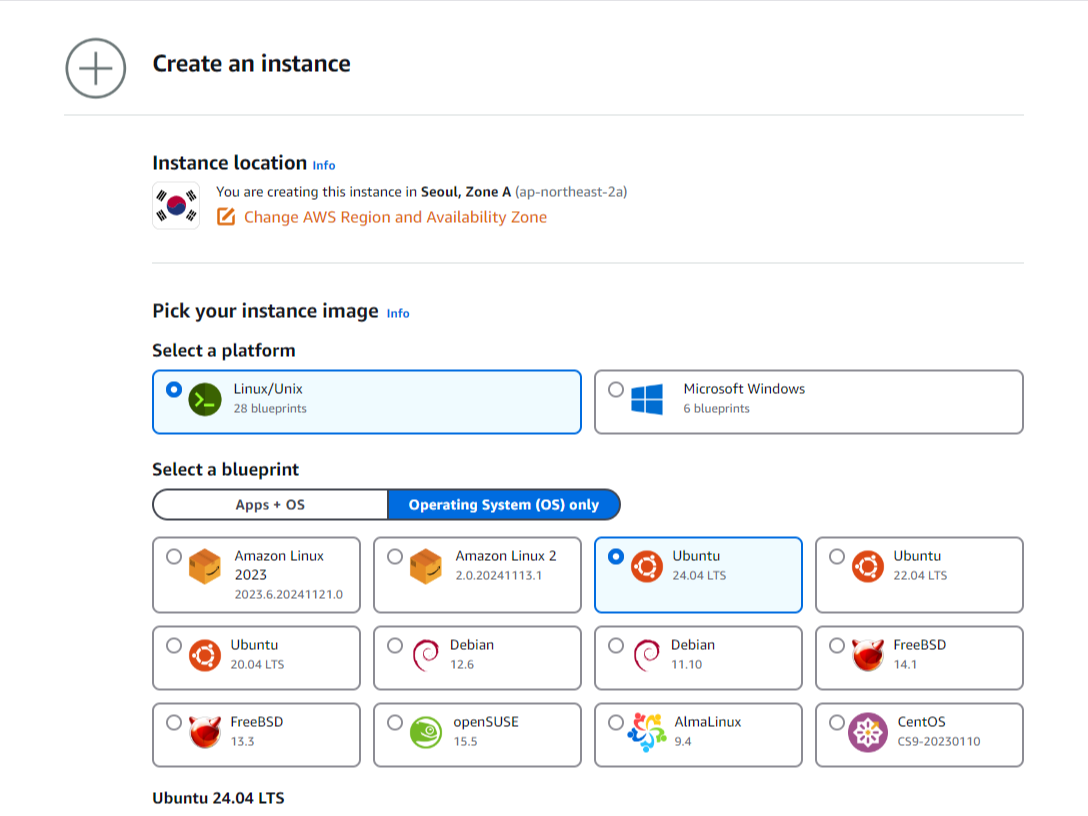This screenshot has width=1088, height=816.
Task: Click the edit pencil icon beside Change AWS Region
Action: tap(226, 217)
